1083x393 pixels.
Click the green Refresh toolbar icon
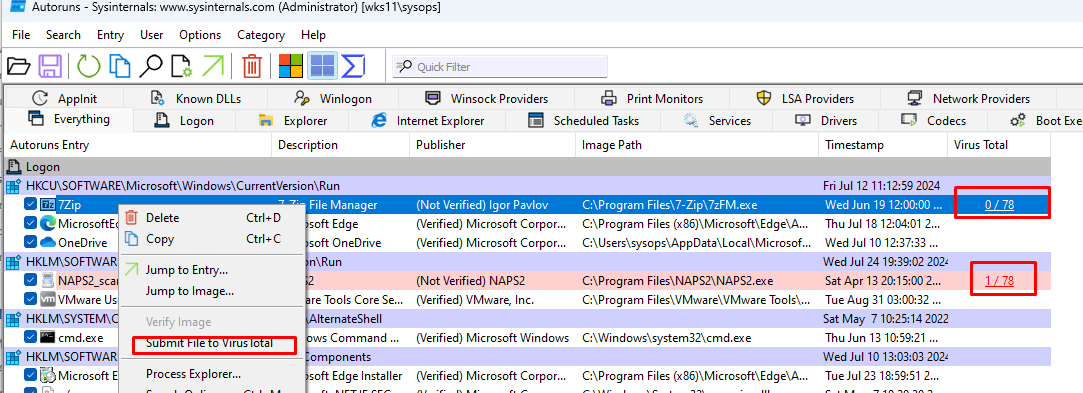coord(88,66)
